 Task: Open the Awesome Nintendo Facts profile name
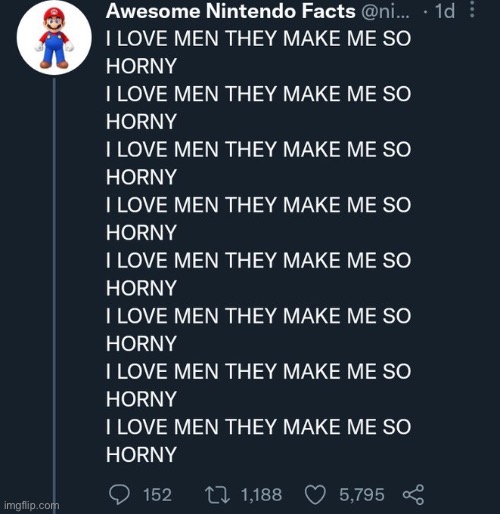pyautogui.click(x=231, y=11)
